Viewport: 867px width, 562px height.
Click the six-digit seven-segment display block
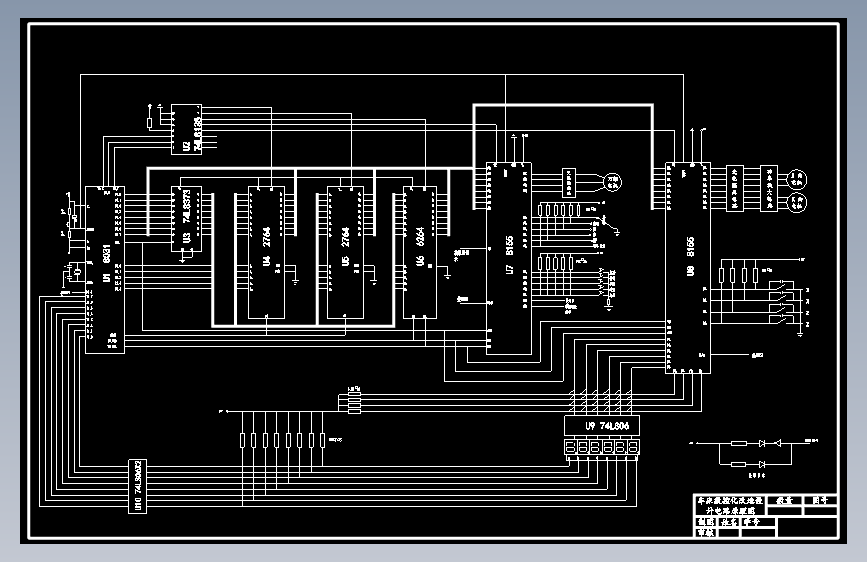pos(602,446)
